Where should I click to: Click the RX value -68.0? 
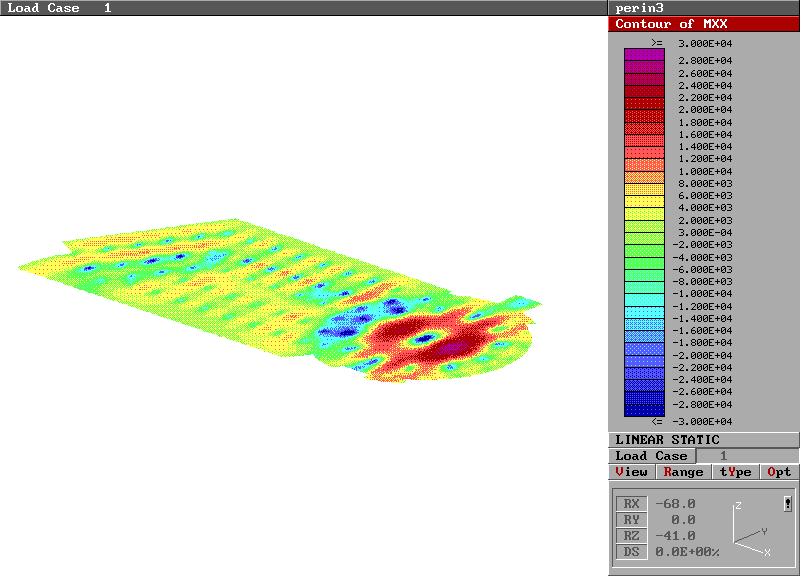(675, 504)
